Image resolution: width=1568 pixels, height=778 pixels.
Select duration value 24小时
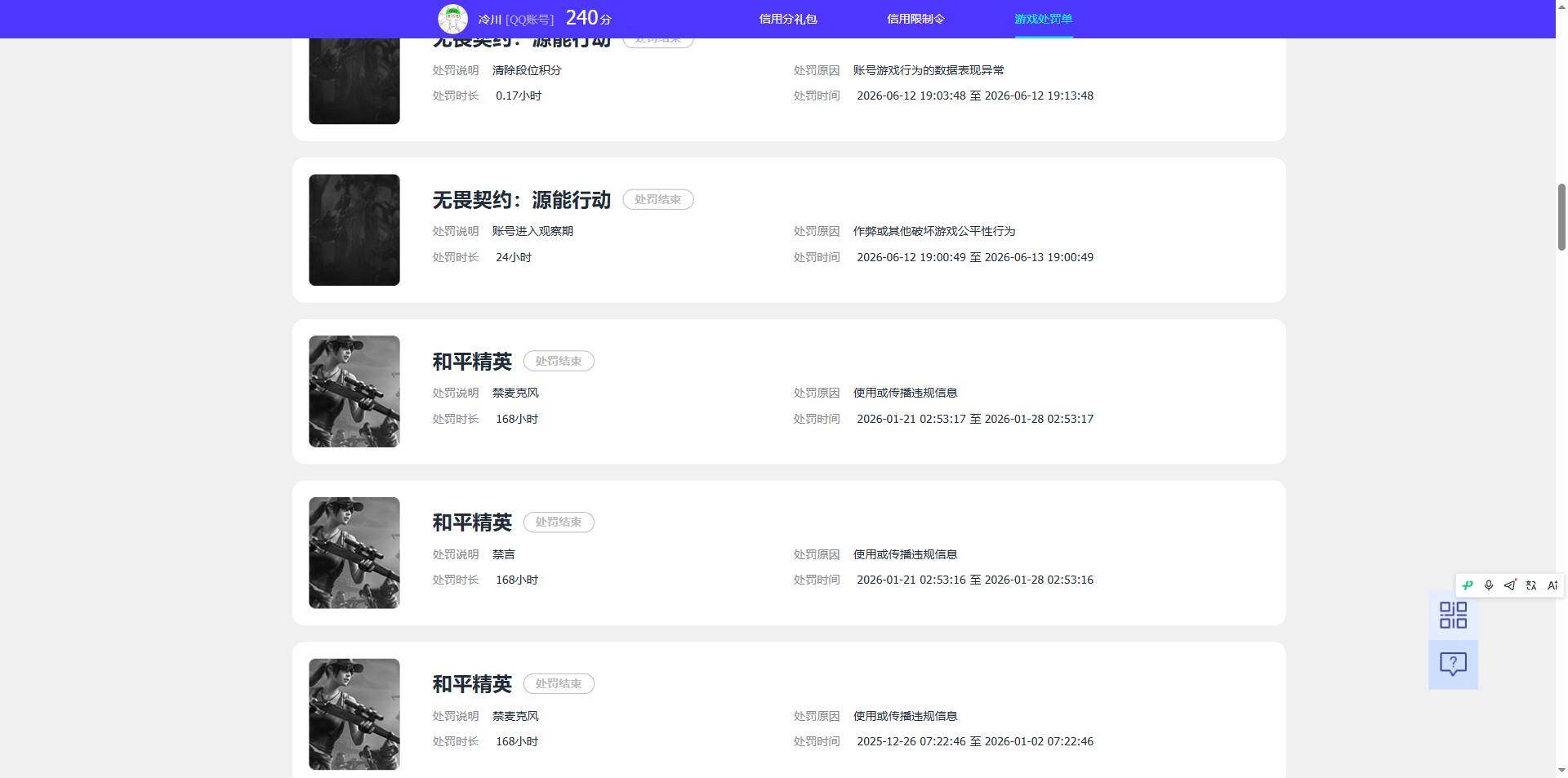coord(514,257)
